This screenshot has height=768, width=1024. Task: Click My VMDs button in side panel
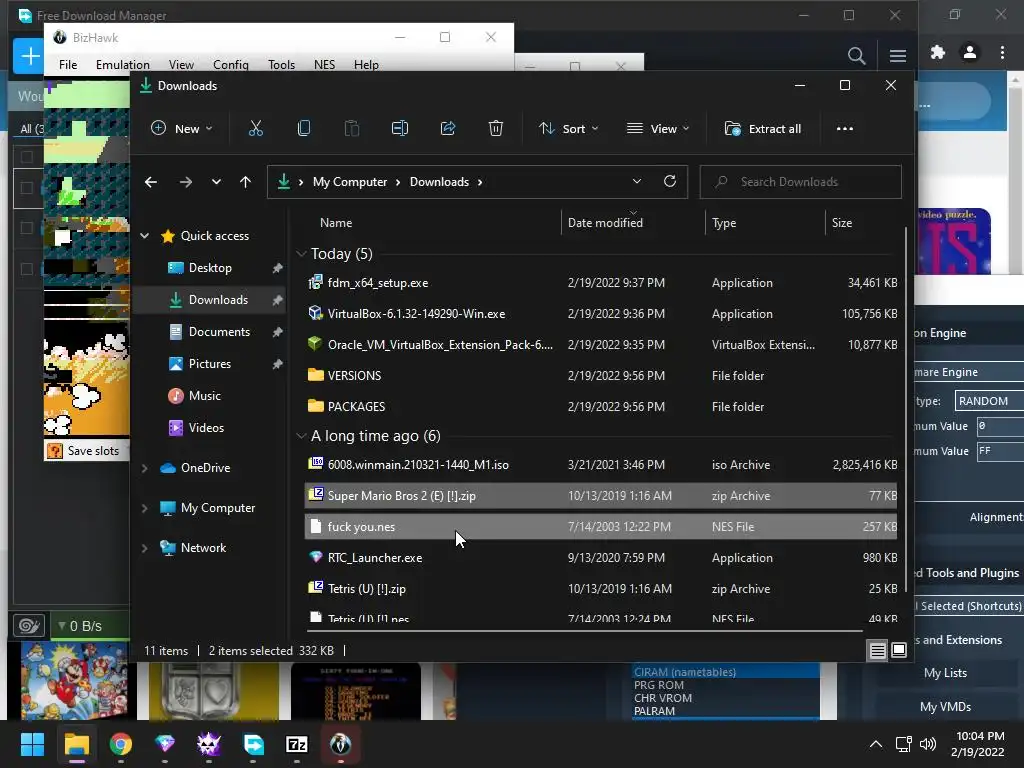click(945, 707)
